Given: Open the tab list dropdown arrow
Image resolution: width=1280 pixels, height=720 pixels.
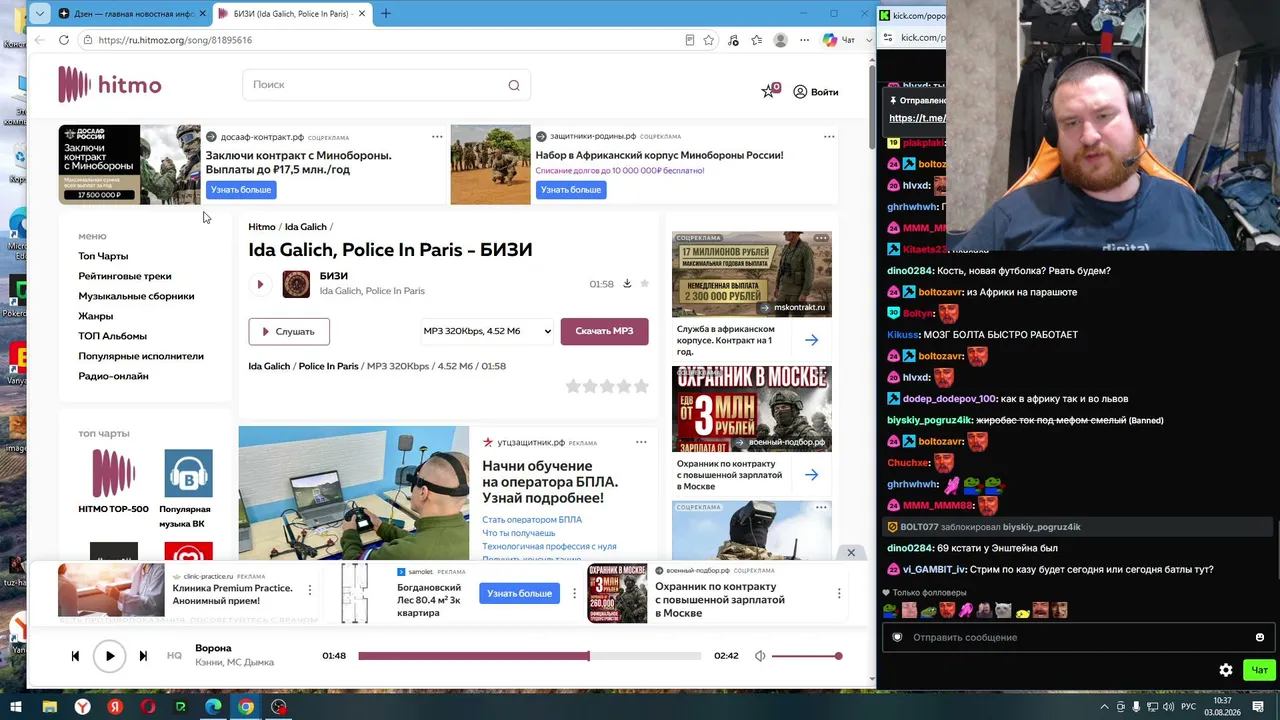Looking at the screenshot, I should pyautogui.click(x=39, y=13).
